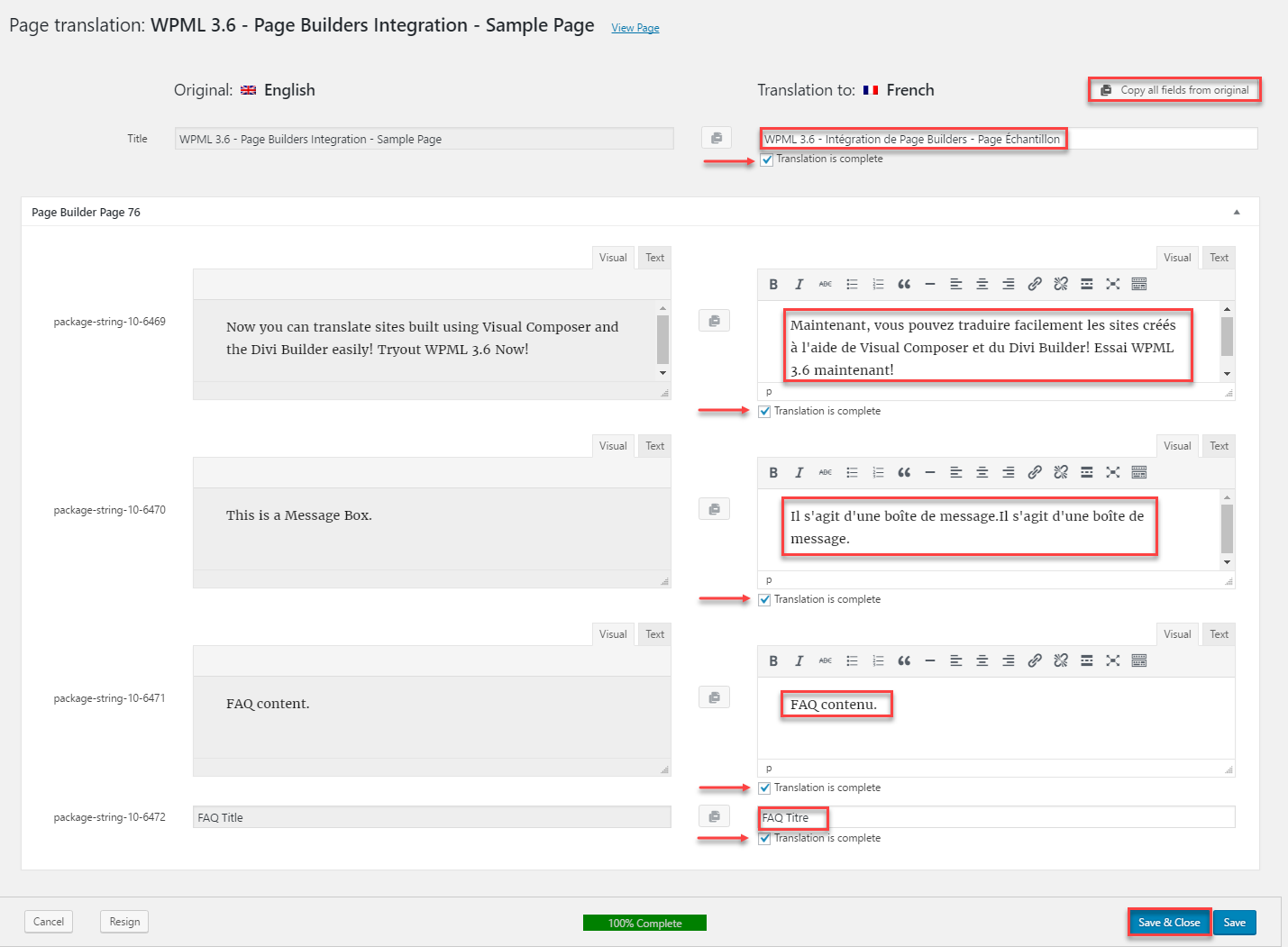Click Bulleted list icon in package-string-10-6469 editor
Screen dimensions: 1288x947
tap(852, 284)
